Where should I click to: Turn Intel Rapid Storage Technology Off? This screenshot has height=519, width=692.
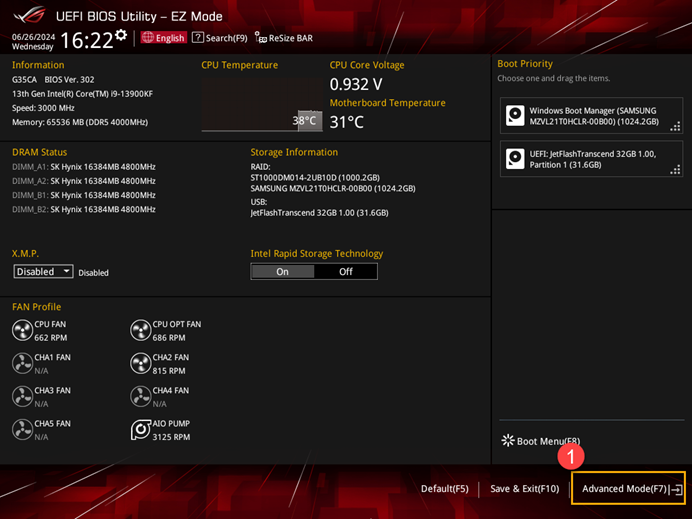[346, 272]
